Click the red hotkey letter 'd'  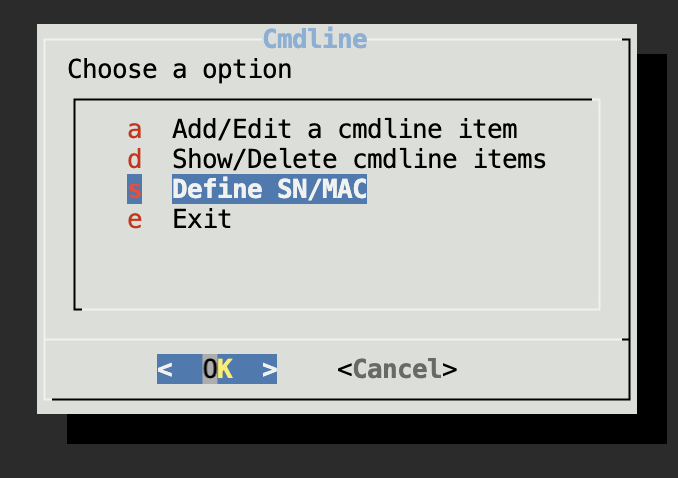135,159
